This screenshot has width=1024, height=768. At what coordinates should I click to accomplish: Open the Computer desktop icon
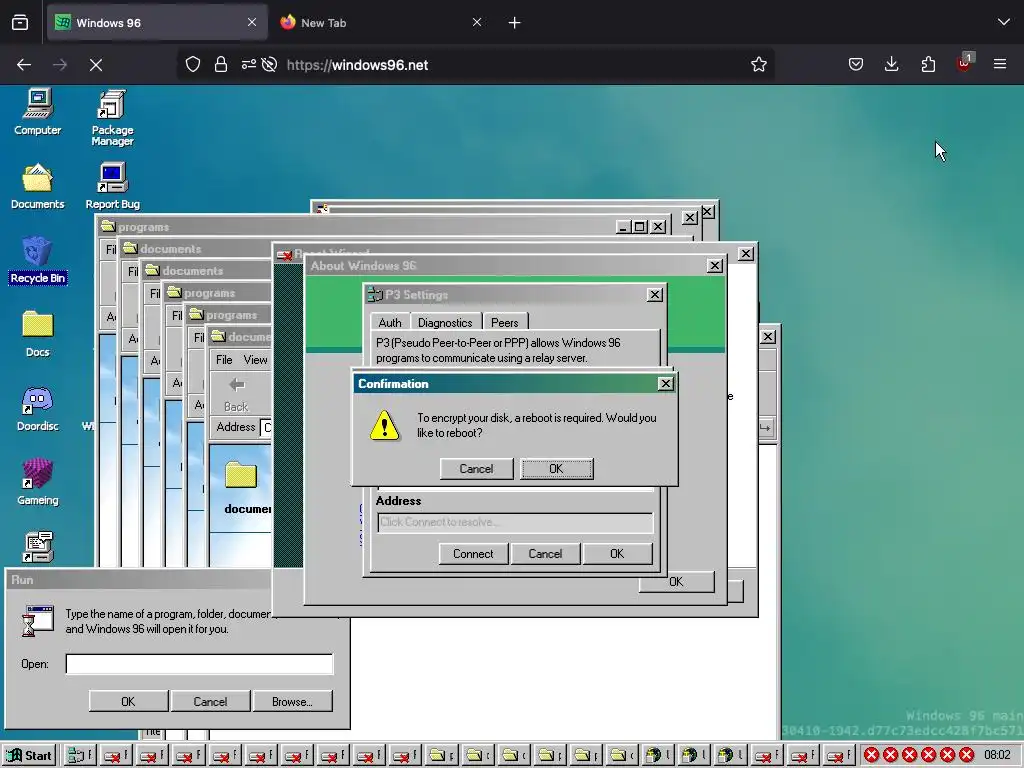(37, 112)
